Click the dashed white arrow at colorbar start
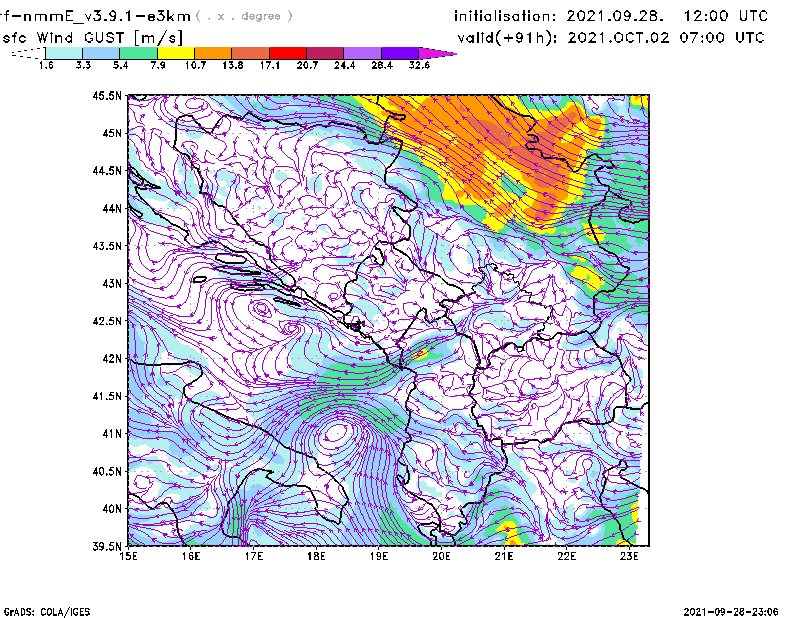800x618 pixels. 28,53
